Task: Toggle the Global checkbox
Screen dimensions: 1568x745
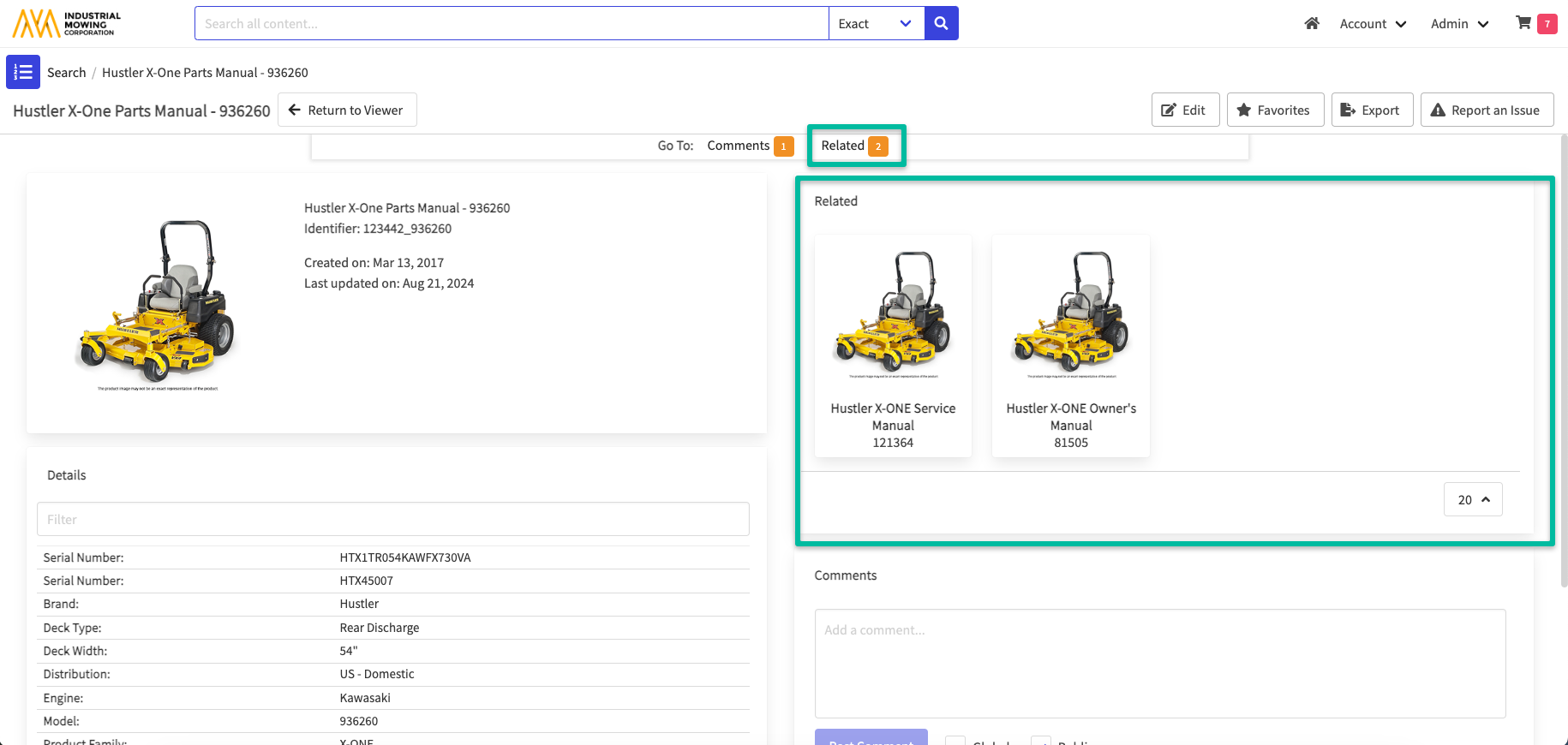Action: click(955, 742)
